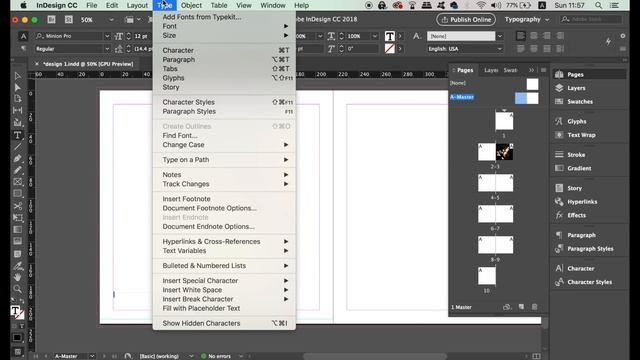Click the text fill color T swatch
This screenshot has width=640, height=360.
pos(390,36)
